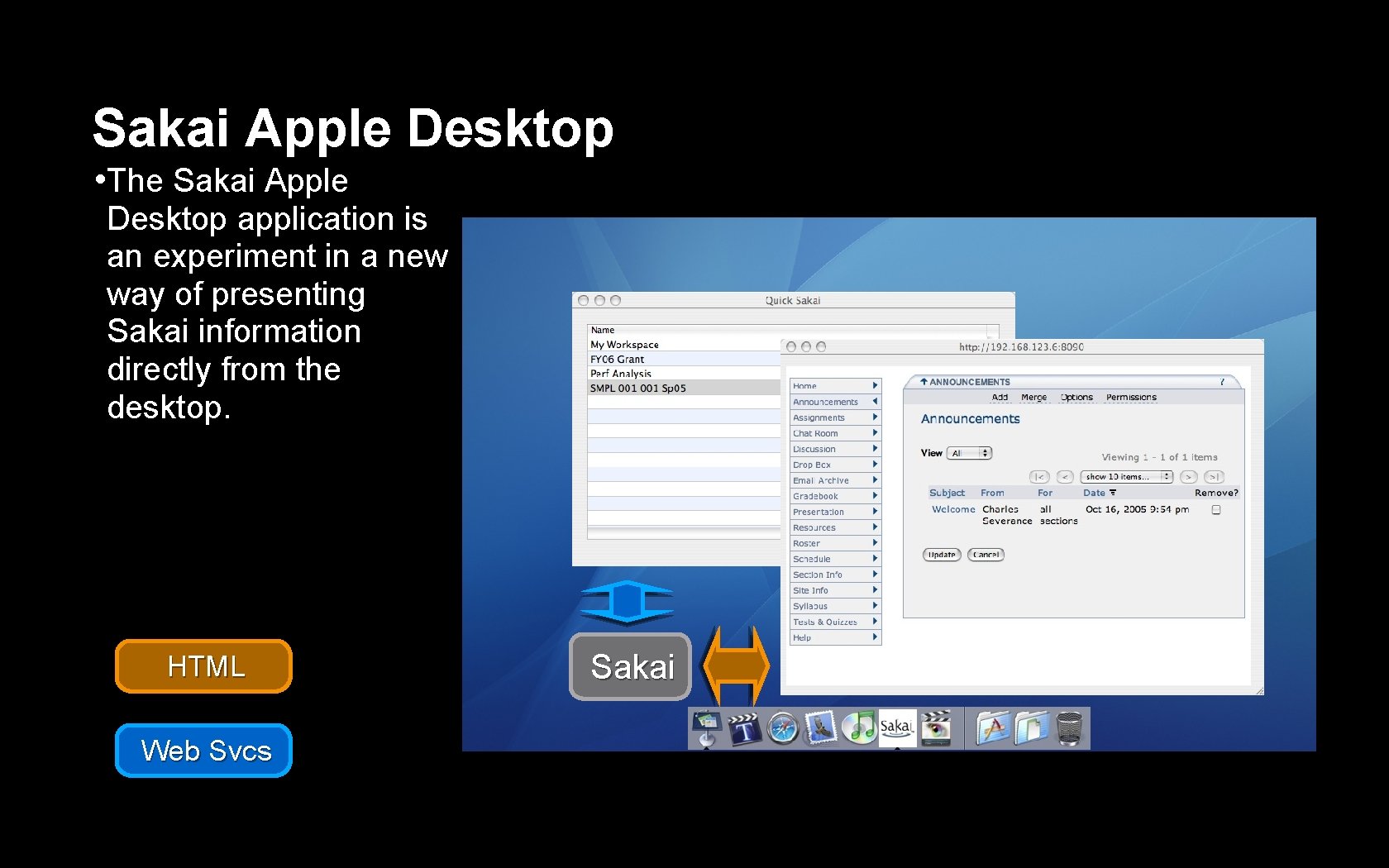
Task: Sort announcements by From column
Action: click(992, 493)
